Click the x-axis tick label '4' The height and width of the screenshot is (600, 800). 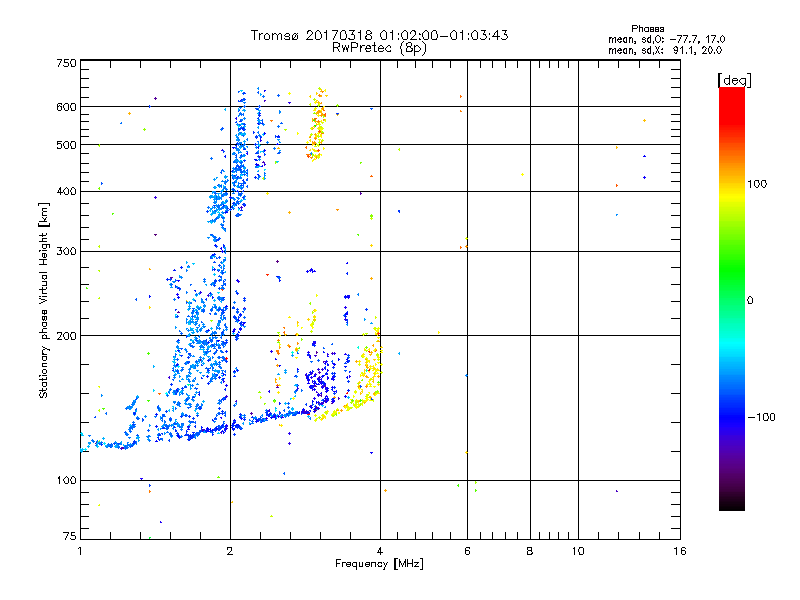click(x=380, y=551)
